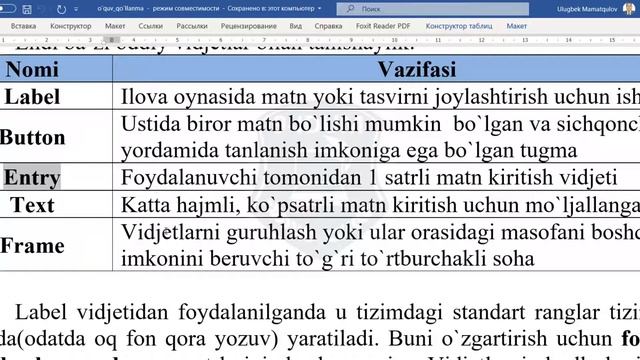Click the search magnifier icon
This screenshot has height=360, width=640.
coord(350,9)
